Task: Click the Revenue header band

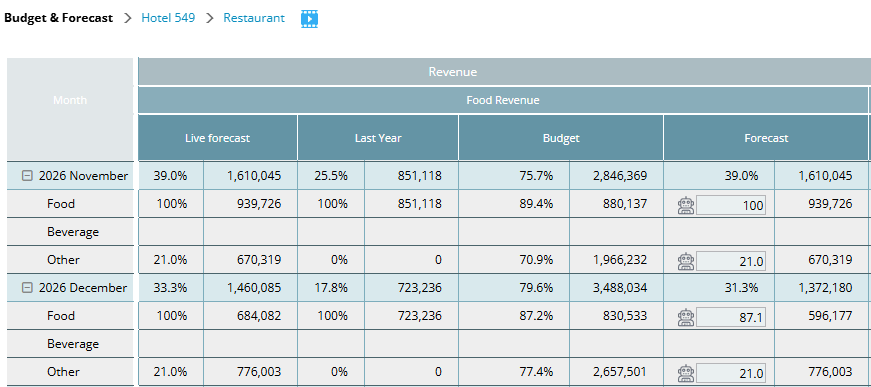Action: coord(504,72)
